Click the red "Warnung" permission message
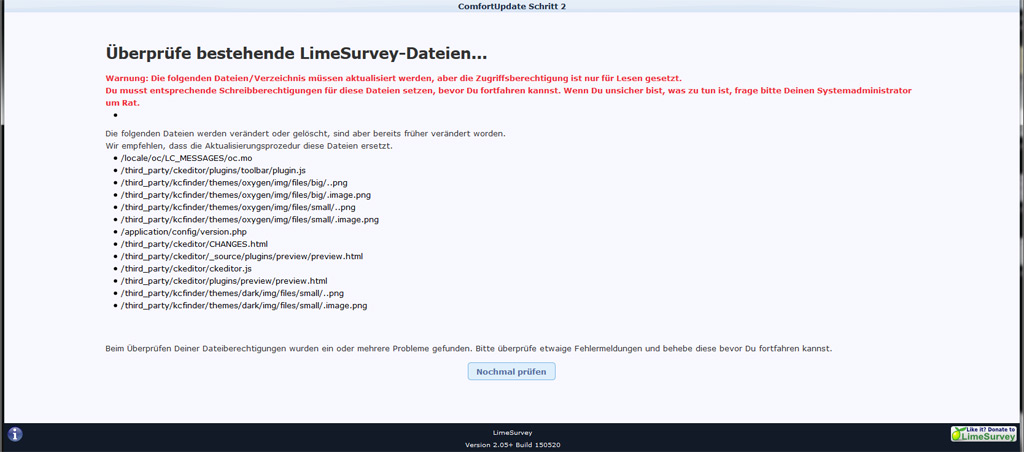The image size is (1024, 452). [x=393, y=78]
